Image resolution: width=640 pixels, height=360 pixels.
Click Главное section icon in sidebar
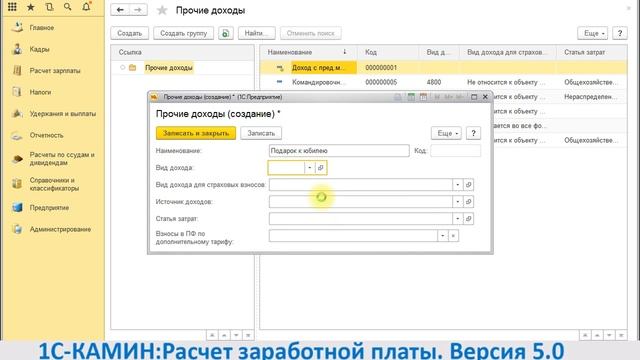[x=17, y=27]
